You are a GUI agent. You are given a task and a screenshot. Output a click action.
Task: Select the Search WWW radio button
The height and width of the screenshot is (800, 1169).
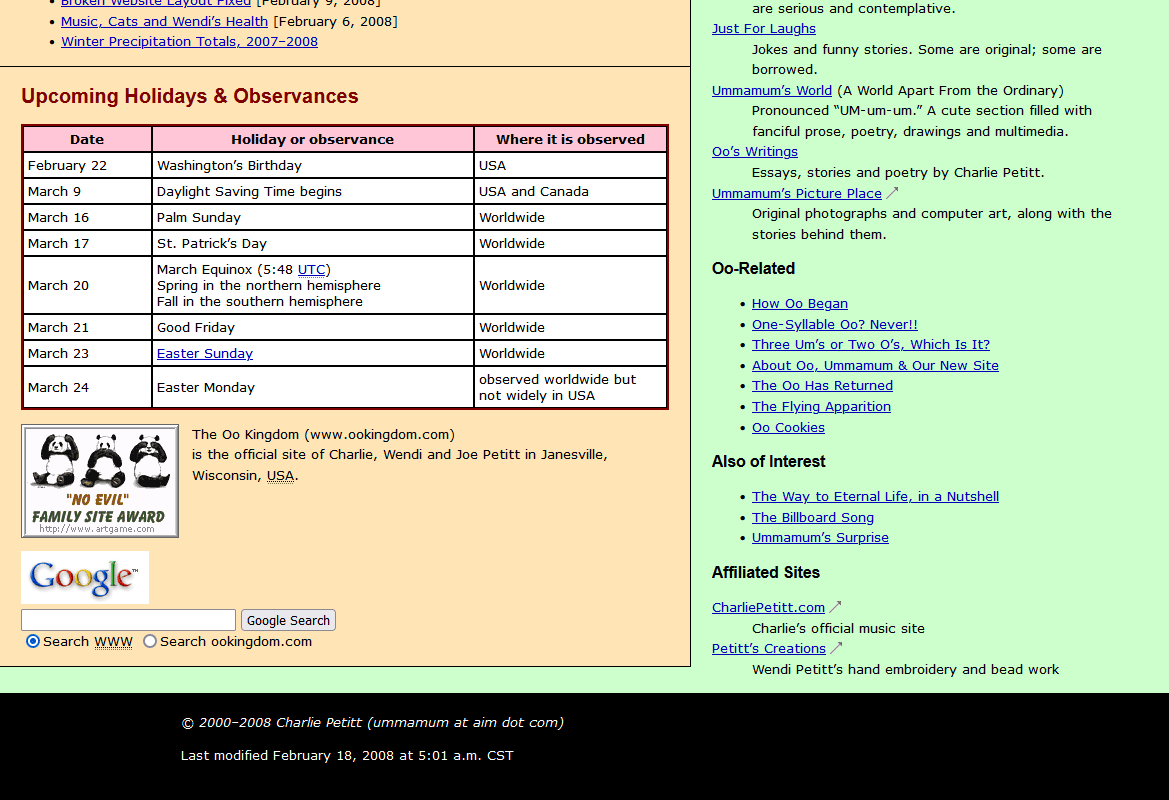coord(33,641)
